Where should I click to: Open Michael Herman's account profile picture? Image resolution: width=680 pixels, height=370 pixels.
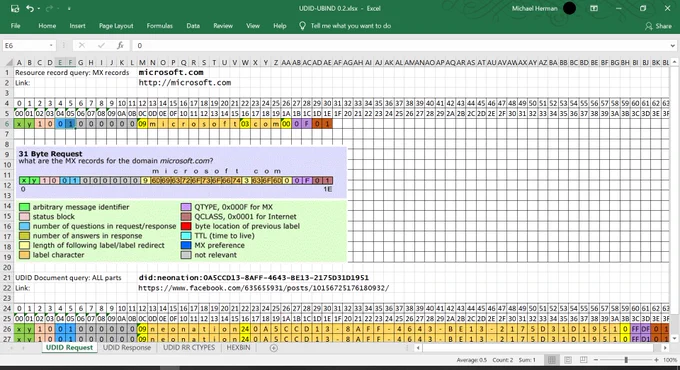coord(569,8)
